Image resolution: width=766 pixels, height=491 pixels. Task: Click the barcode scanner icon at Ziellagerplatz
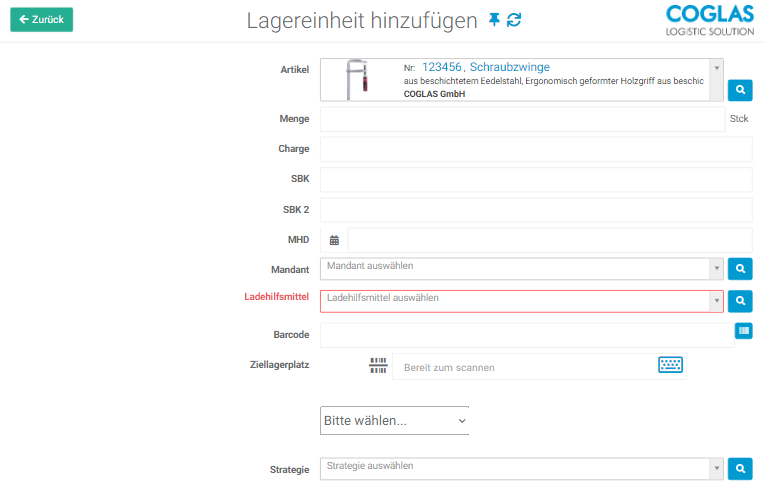[378, 366]
